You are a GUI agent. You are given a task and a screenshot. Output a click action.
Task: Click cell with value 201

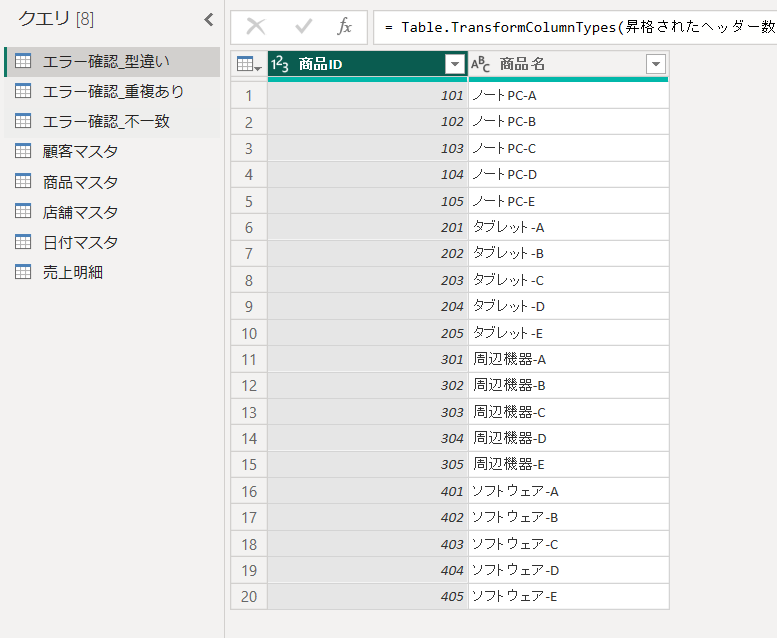tap(368, 228)
